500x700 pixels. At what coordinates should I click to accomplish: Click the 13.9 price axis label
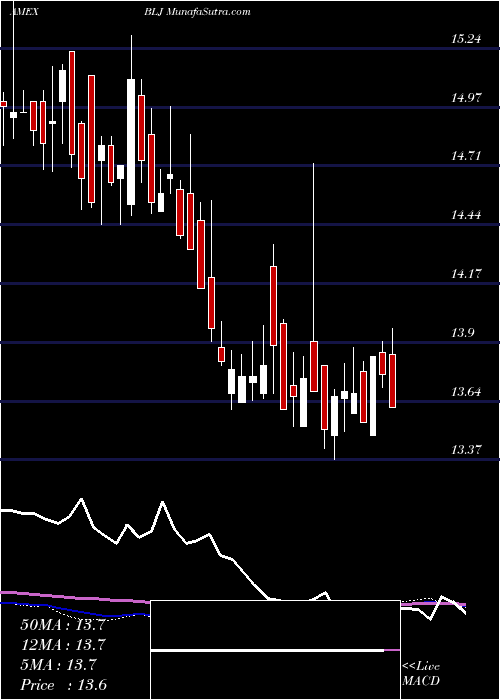click(x=463, y=333)
